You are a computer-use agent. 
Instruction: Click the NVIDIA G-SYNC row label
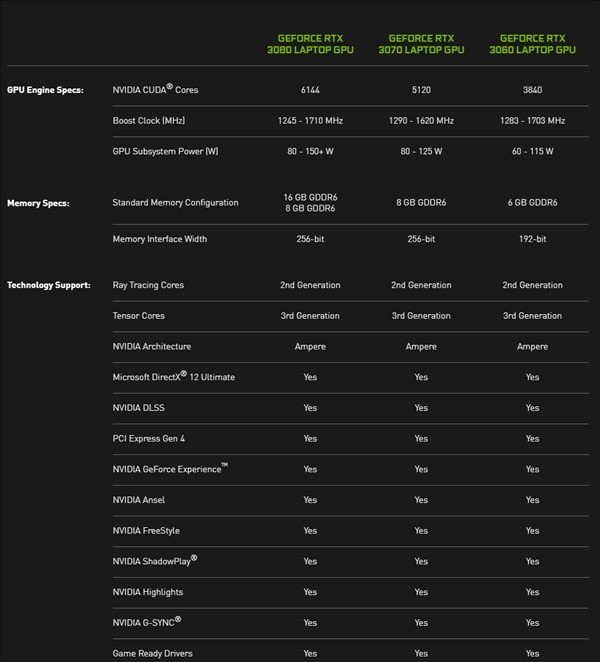pyautogui.click(x=147, y=623)
